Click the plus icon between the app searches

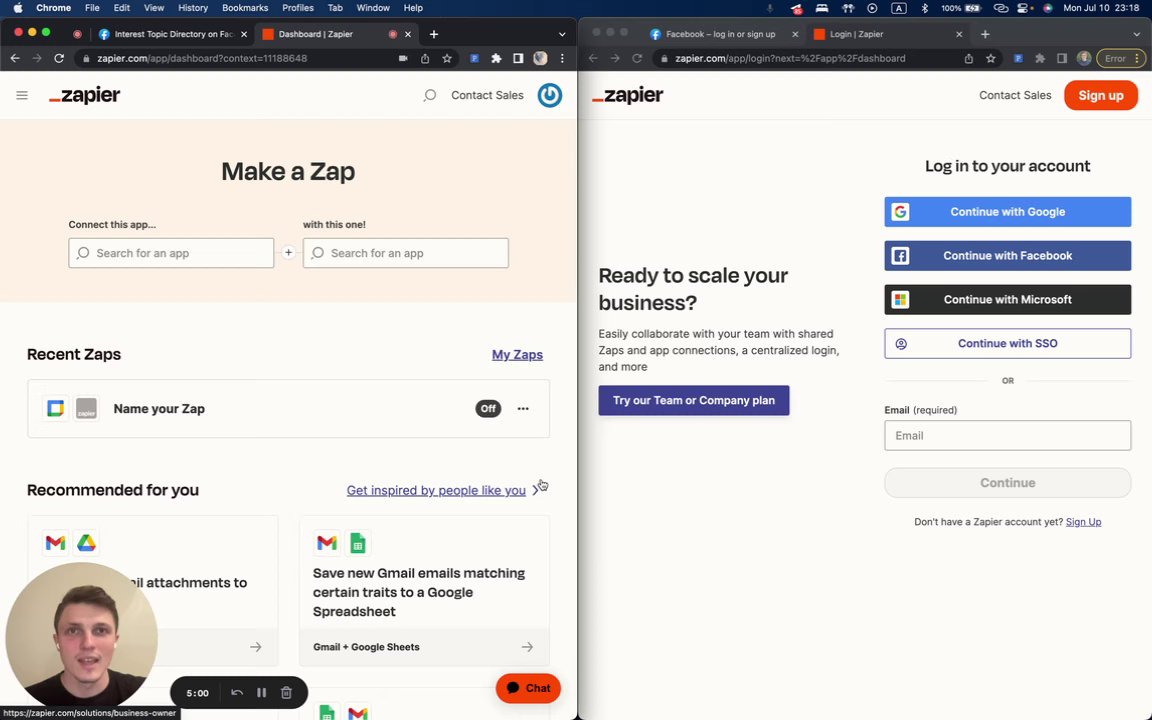289,253
